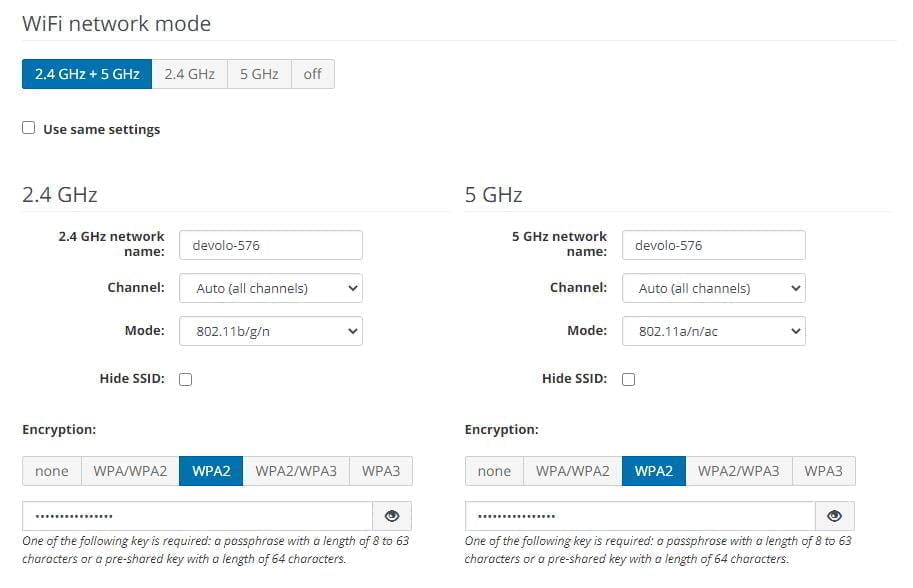Click the 2.4 GHz network name field
The image size is (913, 588).
tap(270, 245)
